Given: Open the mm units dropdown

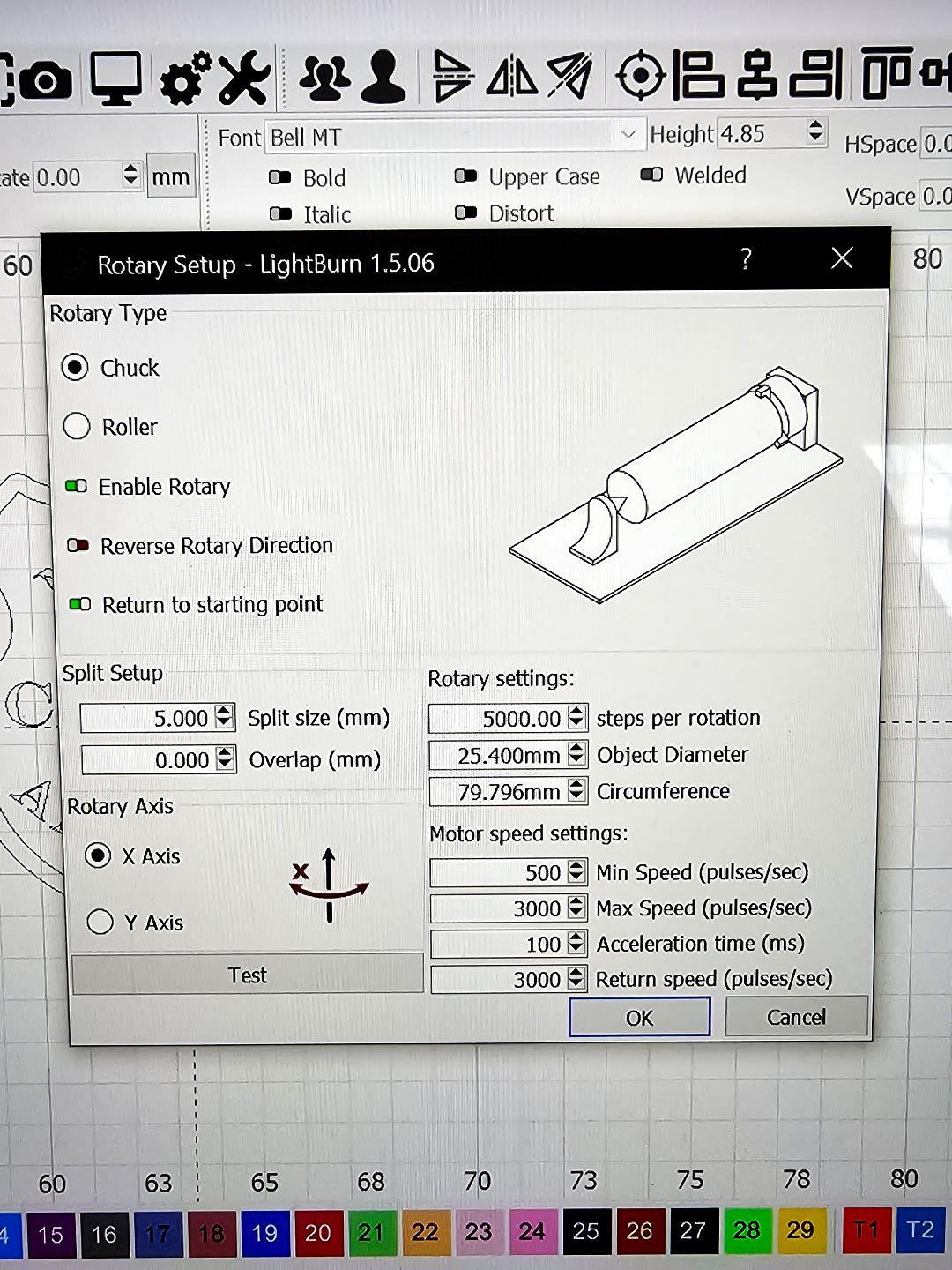Looking at the screenshot, I should click(170, 177).
